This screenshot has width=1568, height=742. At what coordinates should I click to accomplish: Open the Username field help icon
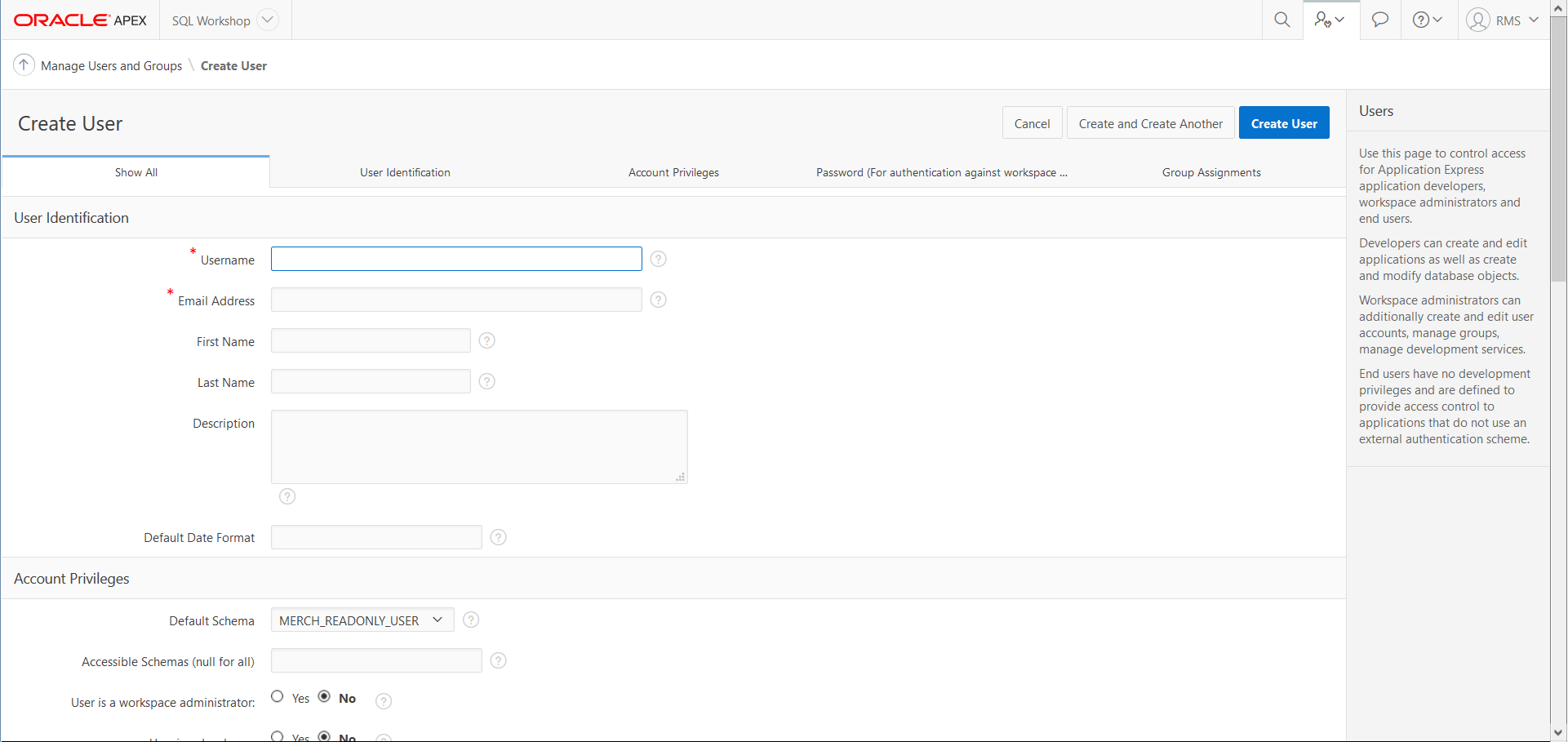pyautogui.click(x=658, y=259)
